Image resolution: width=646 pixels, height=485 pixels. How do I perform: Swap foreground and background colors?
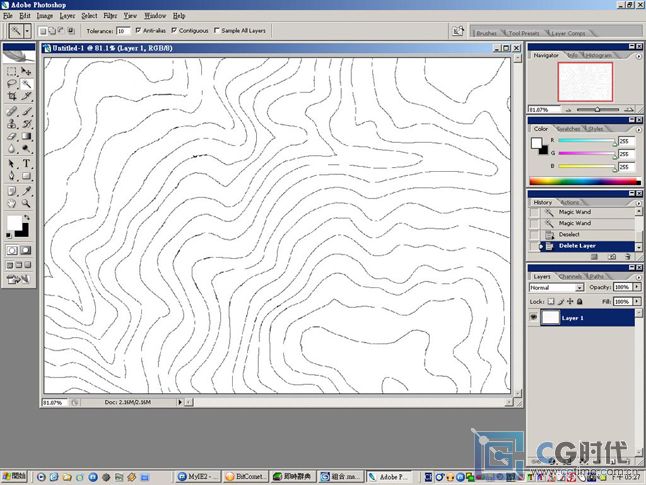(x=27, y=217)
